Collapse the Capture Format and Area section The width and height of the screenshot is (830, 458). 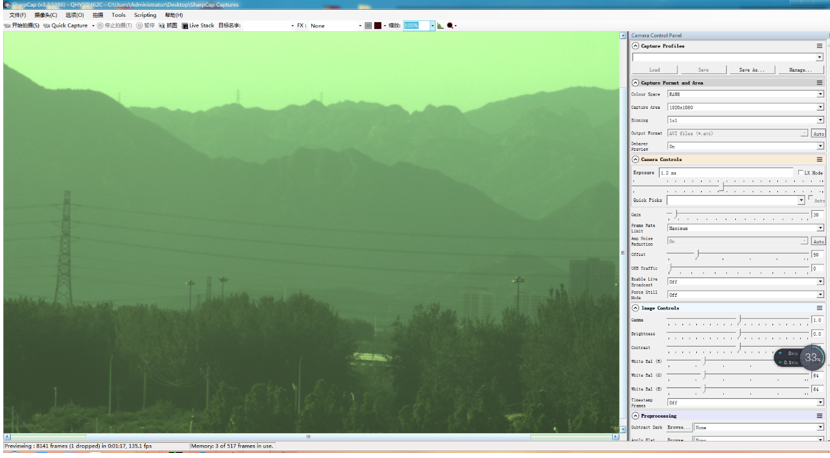(636, 83)
